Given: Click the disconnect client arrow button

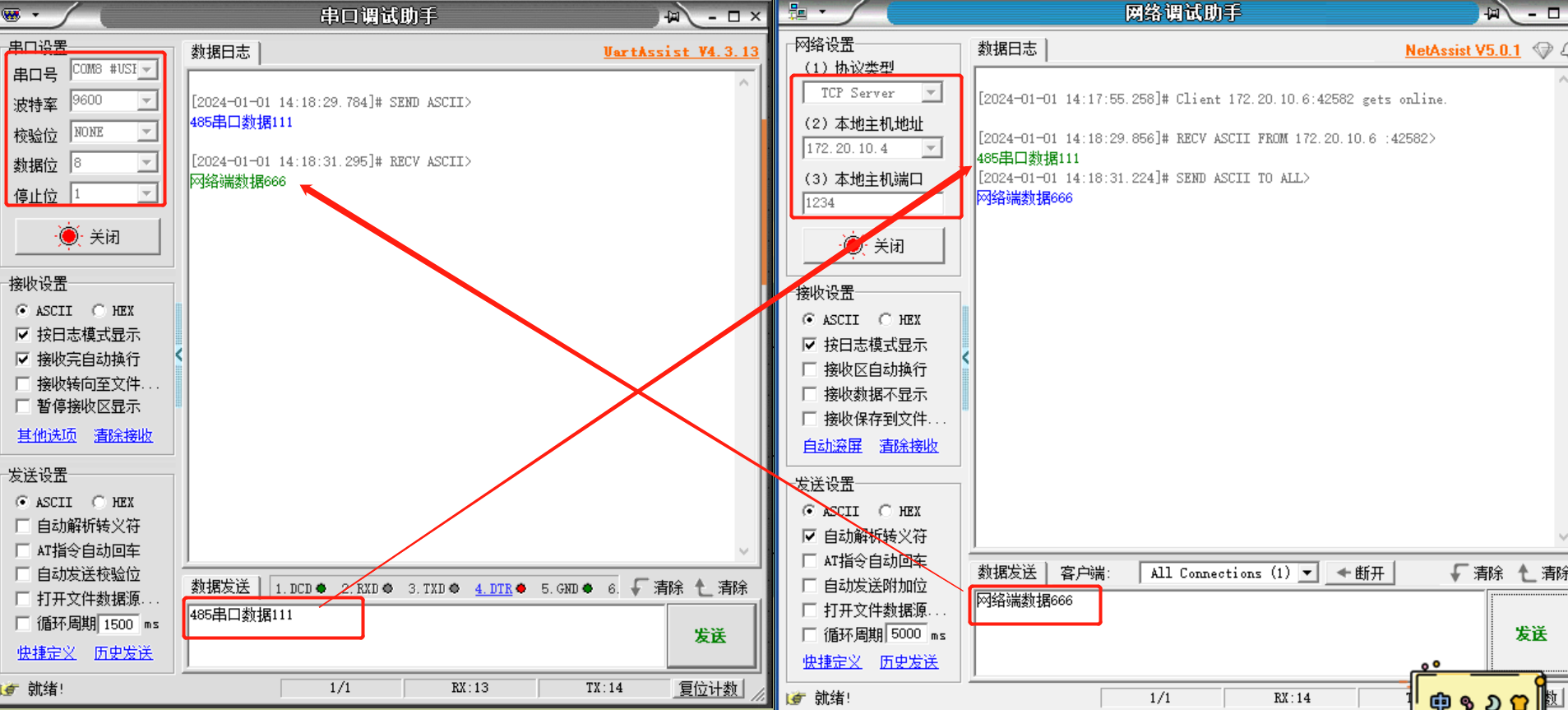Looking at the screenshot, I should click(1361, 573).
